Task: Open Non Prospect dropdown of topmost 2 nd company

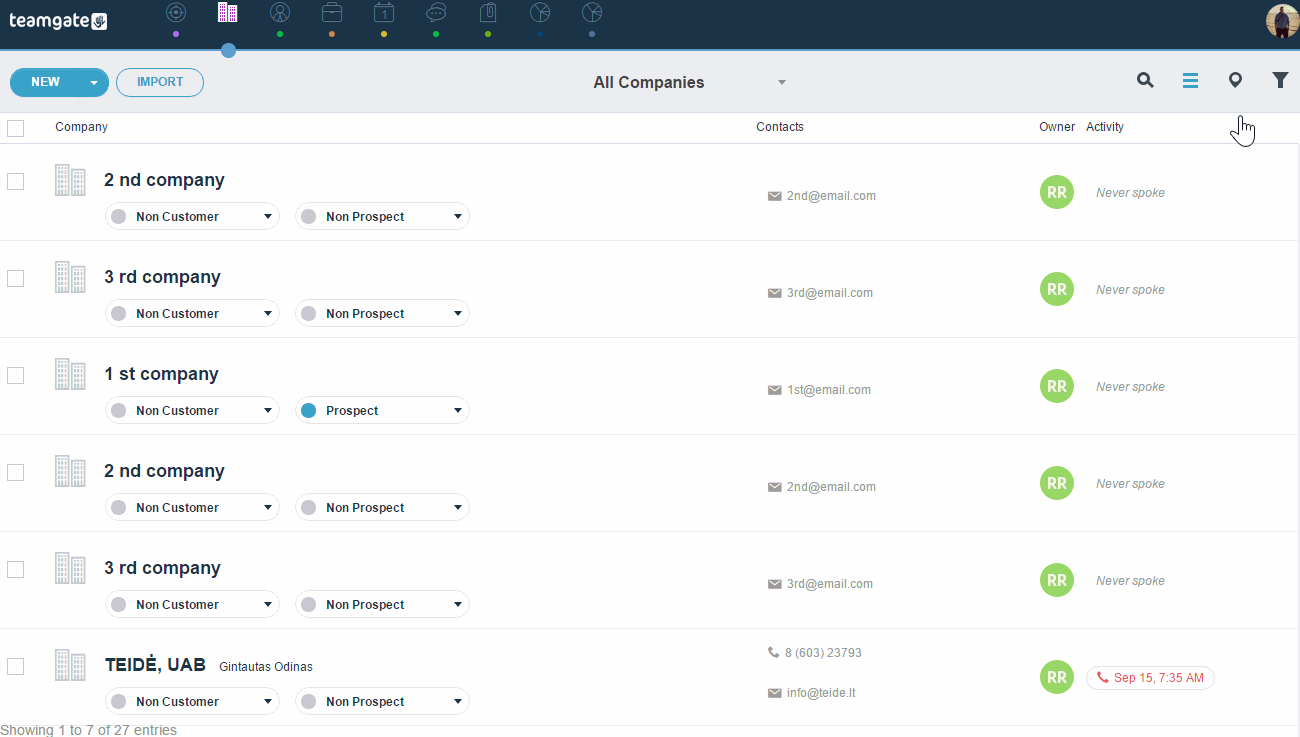Action: coord(382,216)
